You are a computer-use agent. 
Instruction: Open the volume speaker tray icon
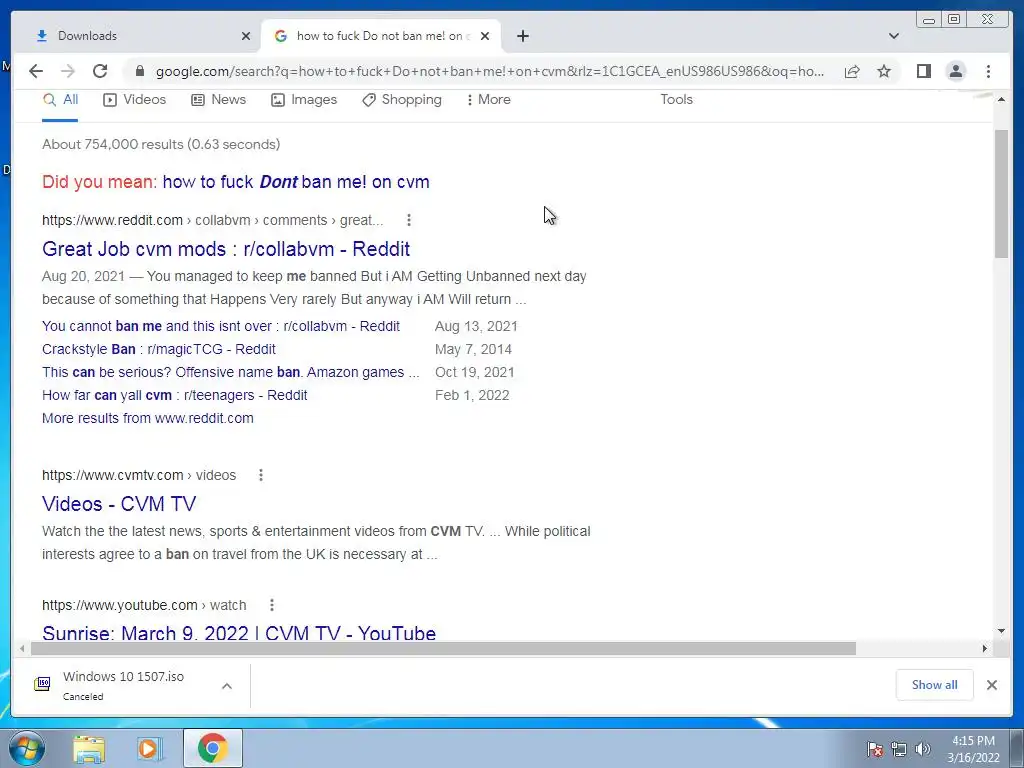(x=922, y=749)
